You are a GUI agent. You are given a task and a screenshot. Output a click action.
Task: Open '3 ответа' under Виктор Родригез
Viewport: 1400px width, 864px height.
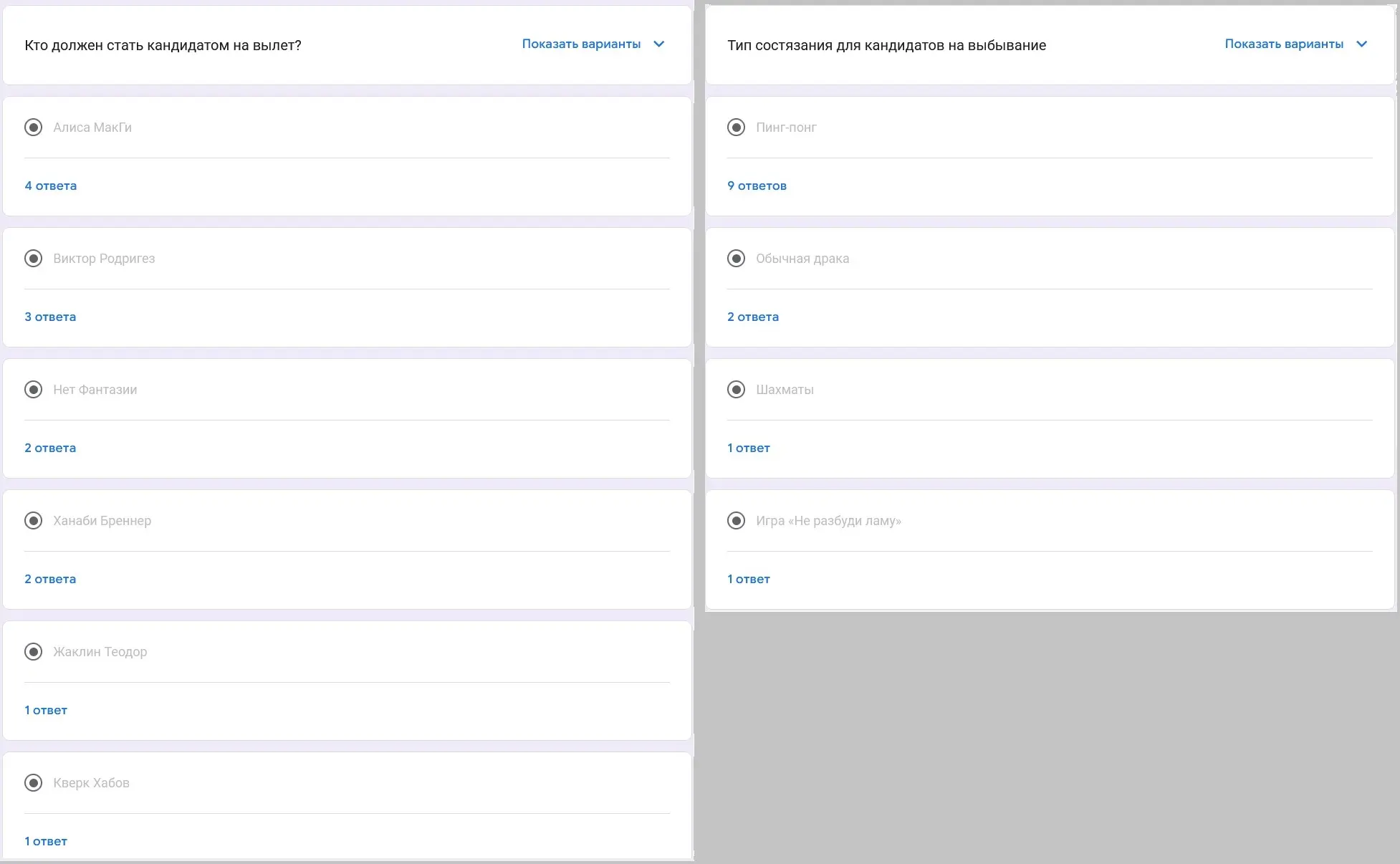pos(50,317)
